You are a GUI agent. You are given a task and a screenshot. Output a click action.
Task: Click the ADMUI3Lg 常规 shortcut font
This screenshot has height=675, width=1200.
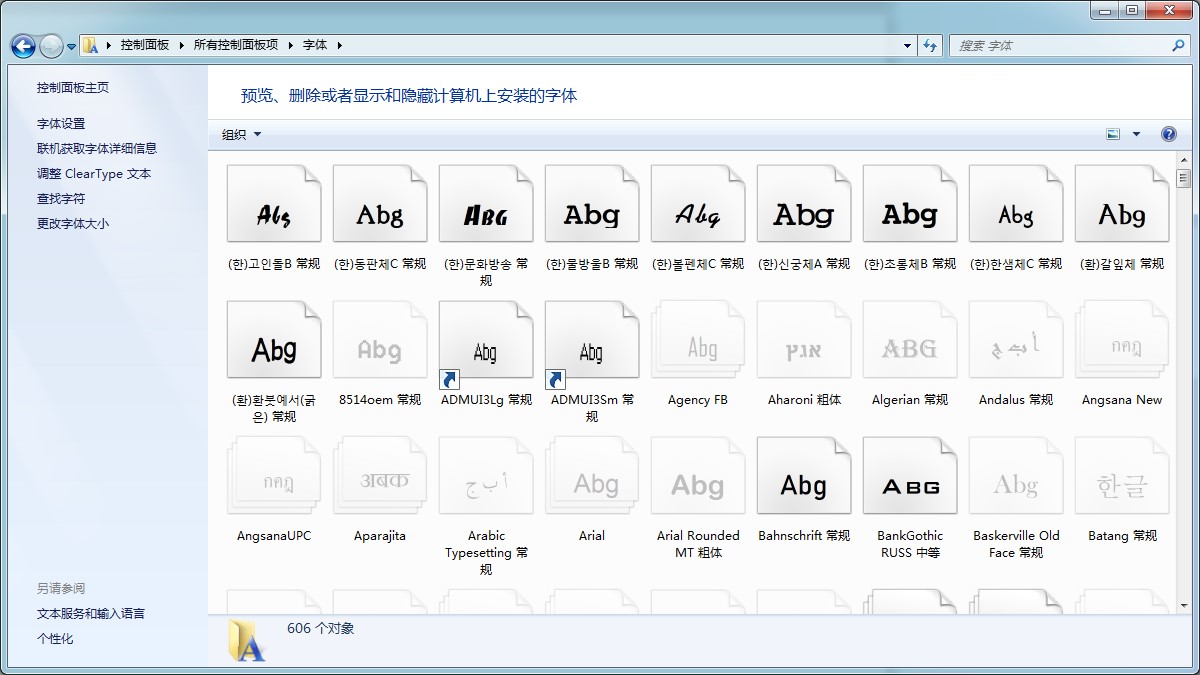(486, 349)
